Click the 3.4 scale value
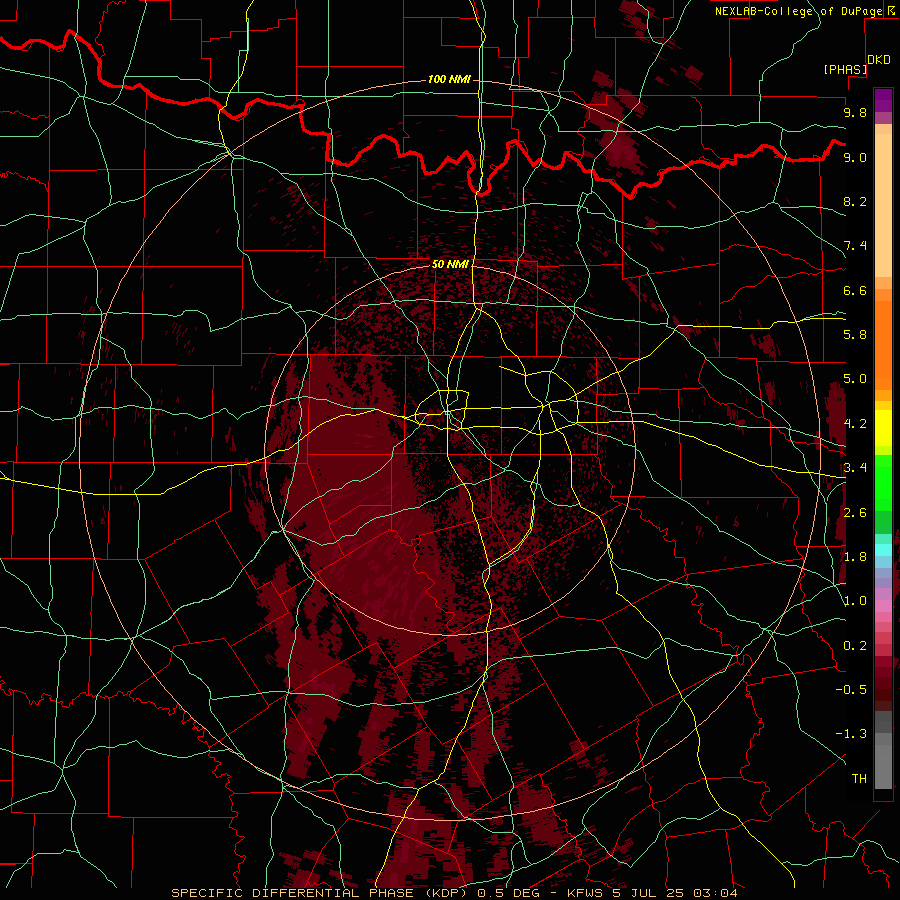 tap(855, 468)
